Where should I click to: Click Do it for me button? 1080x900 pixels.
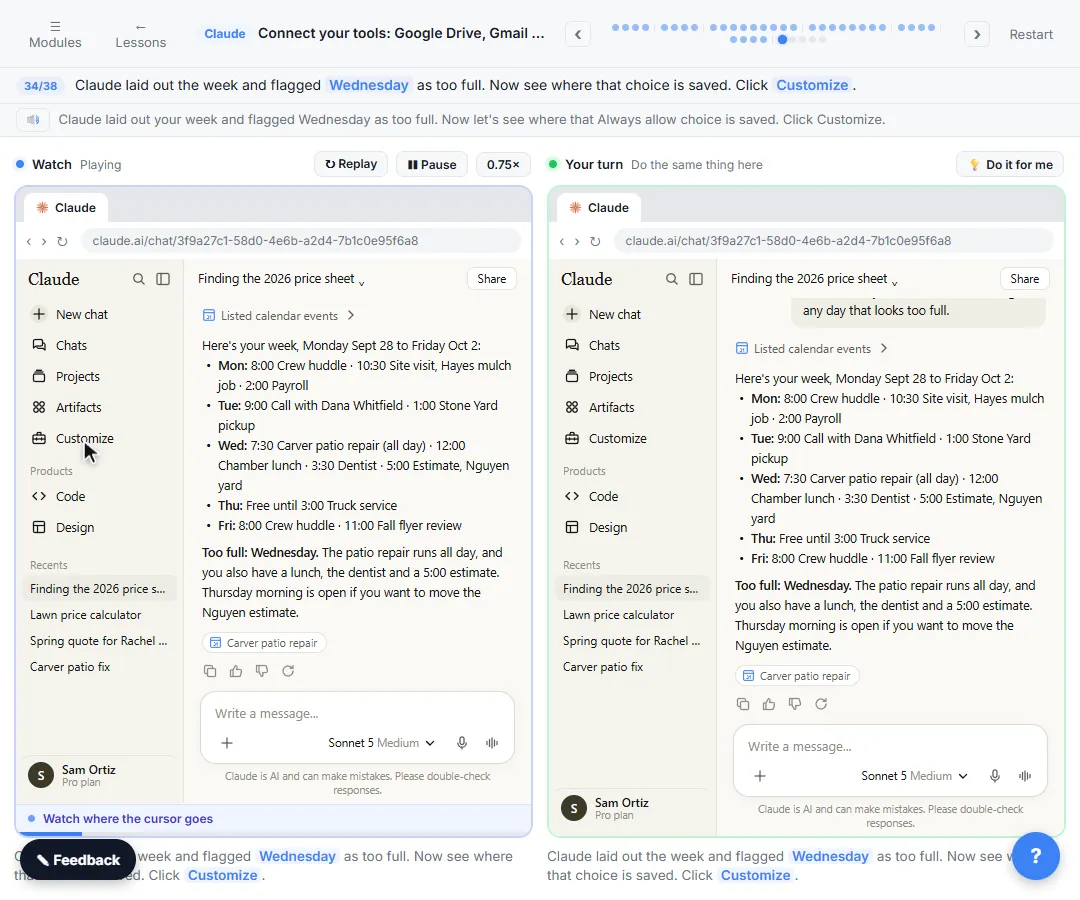pyautogui.click(x=1010, y=165)
